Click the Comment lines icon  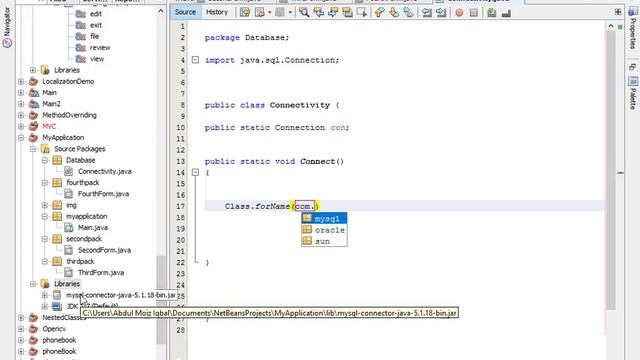491,13
